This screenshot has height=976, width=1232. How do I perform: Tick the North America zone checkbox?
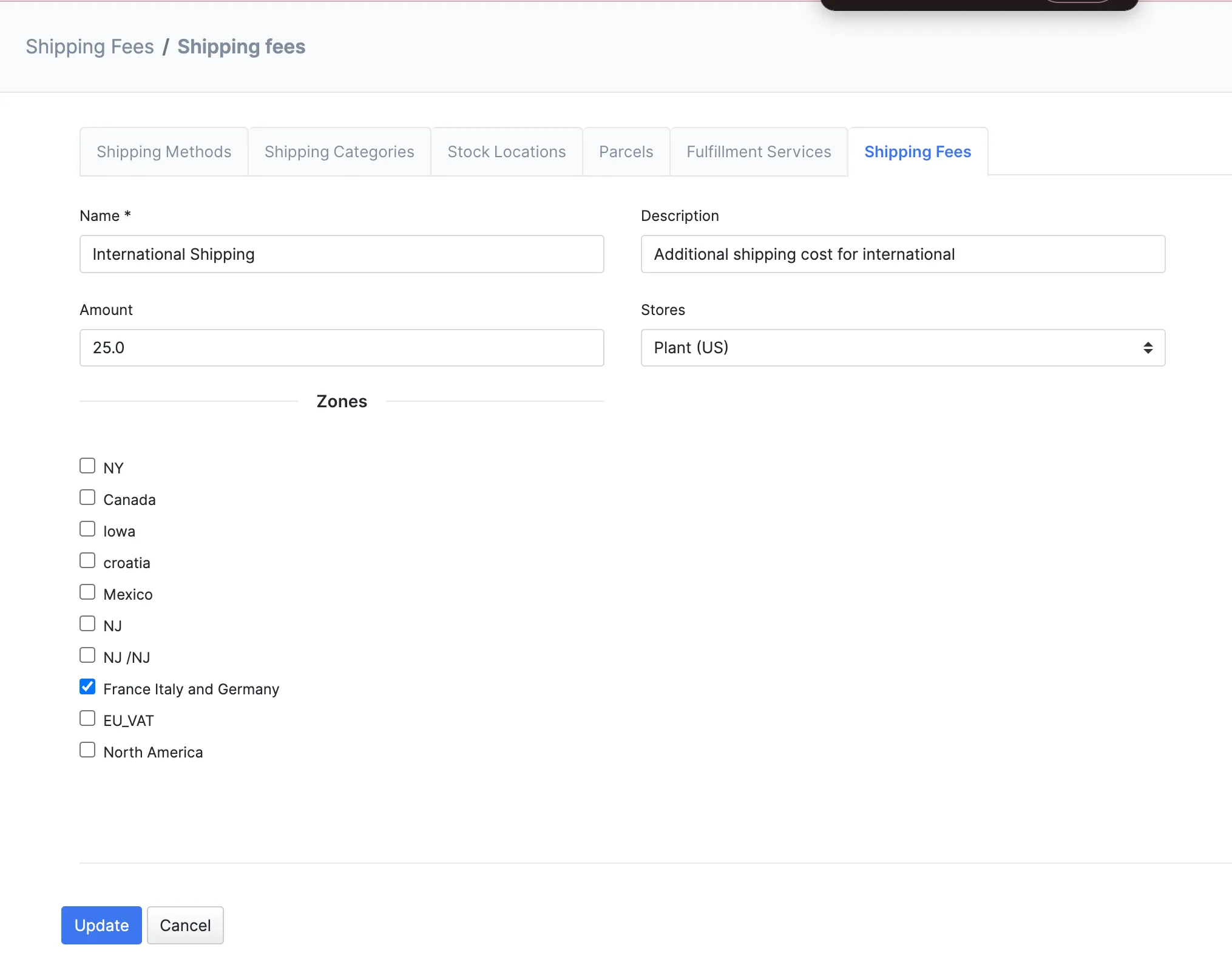coord(87,750)
